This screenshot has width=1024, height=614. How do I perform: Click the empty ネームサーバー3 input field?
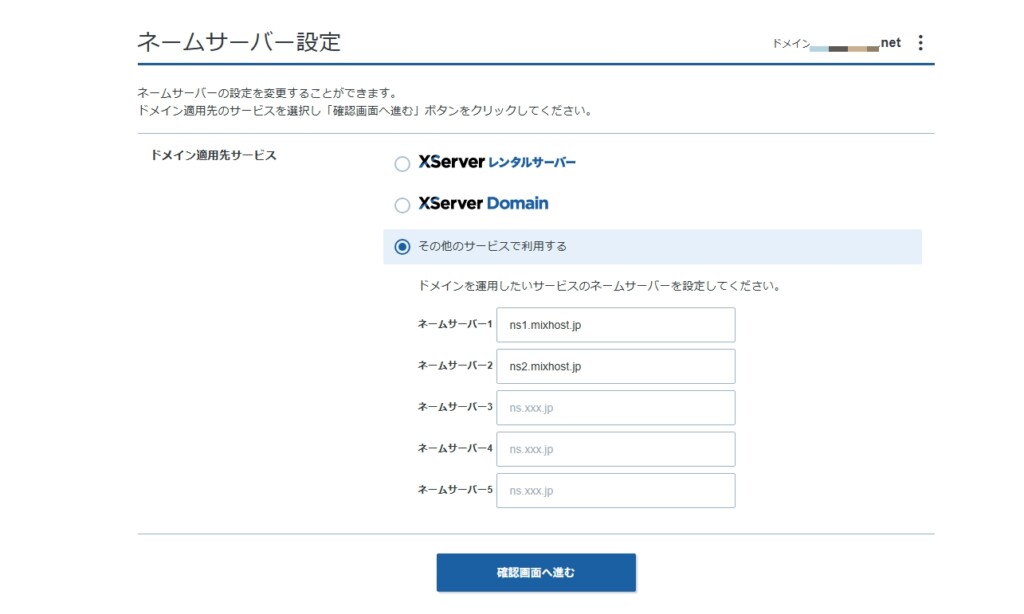[x=615, y=407]
